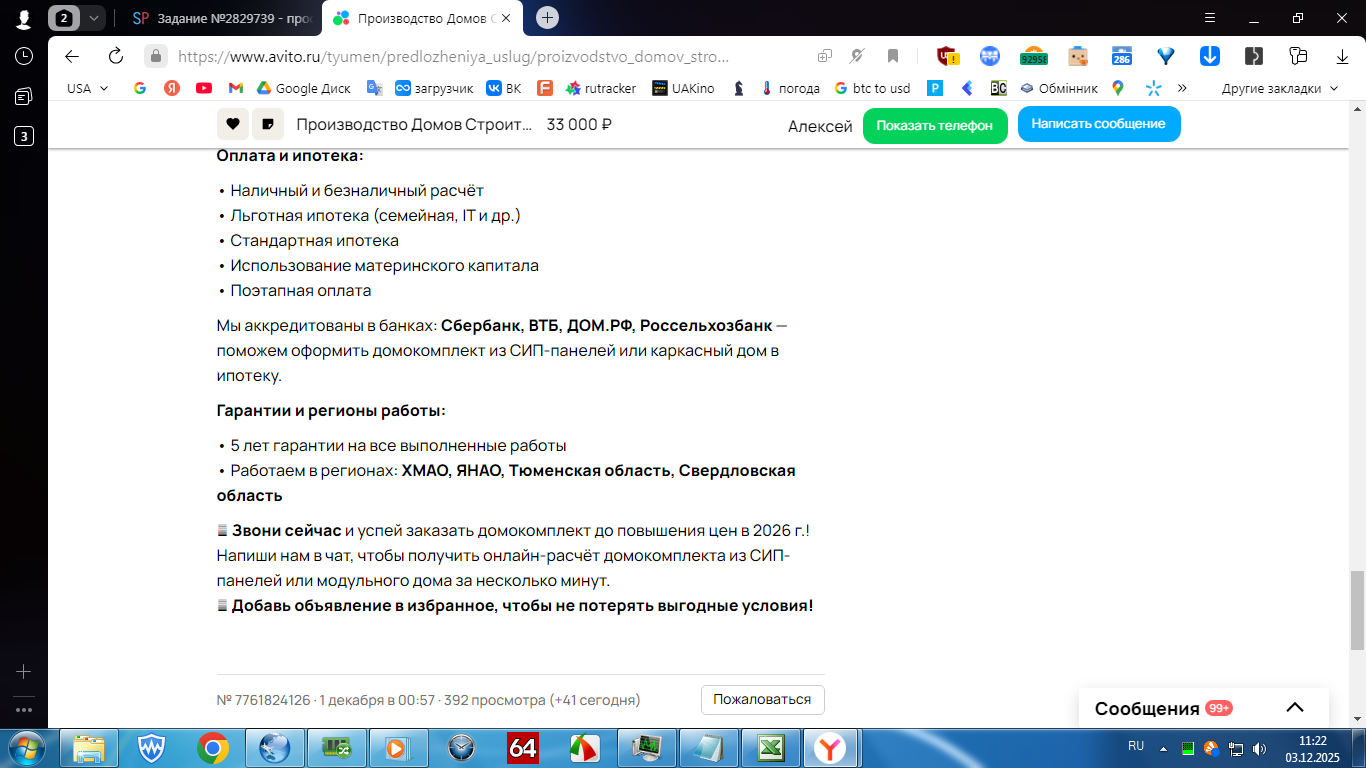Open the Yandex bookmark icon

pyautogui.click(x=172, y=88)
